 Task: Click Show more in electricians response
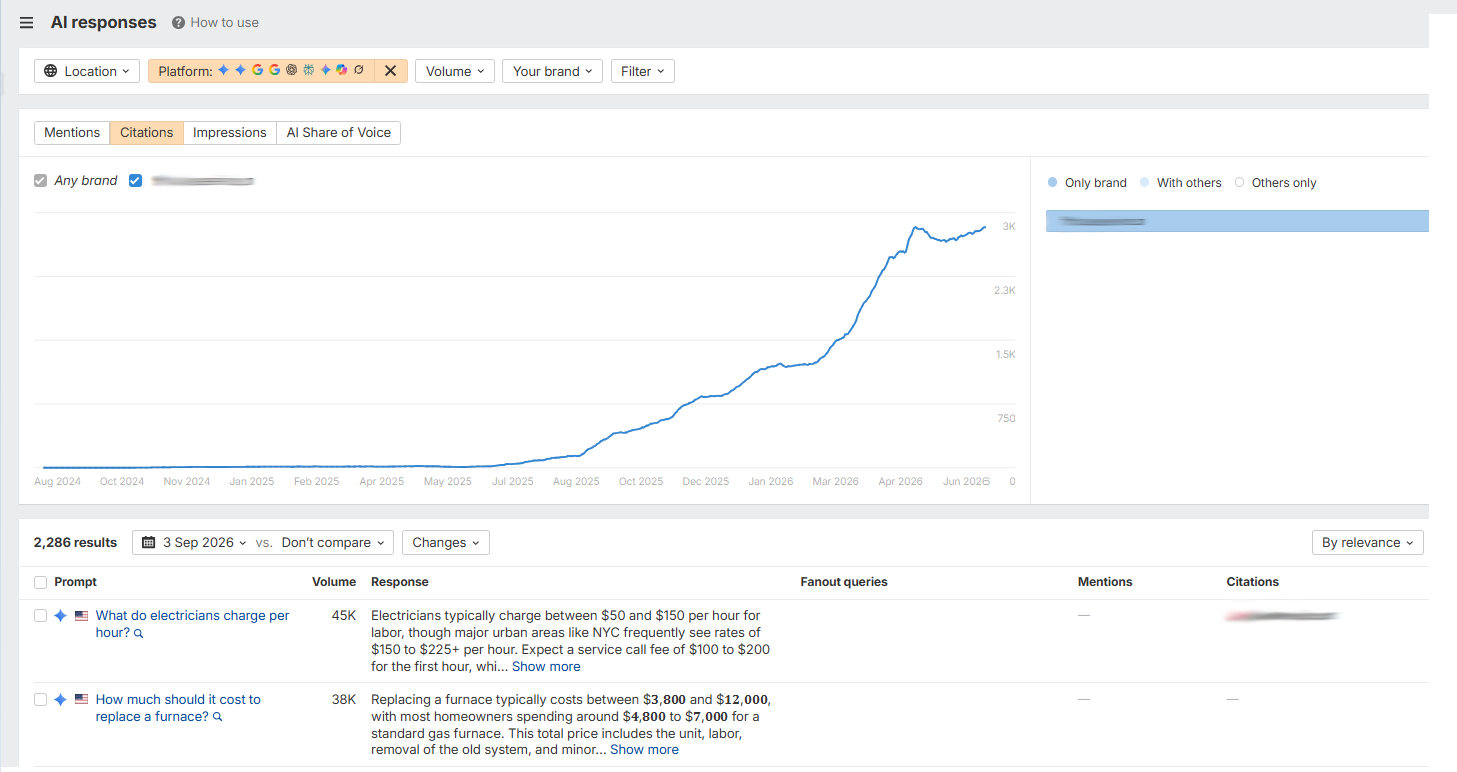pos(546,666)
